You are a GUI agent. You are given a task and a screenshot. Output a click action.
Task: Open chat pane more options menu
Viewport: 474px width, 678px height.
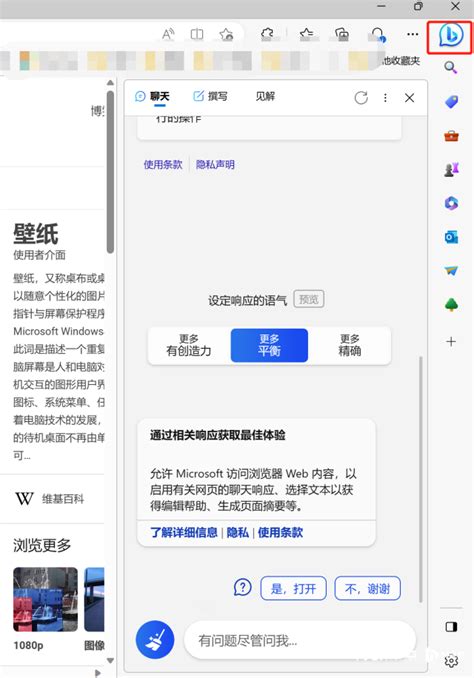coord(385,98)
